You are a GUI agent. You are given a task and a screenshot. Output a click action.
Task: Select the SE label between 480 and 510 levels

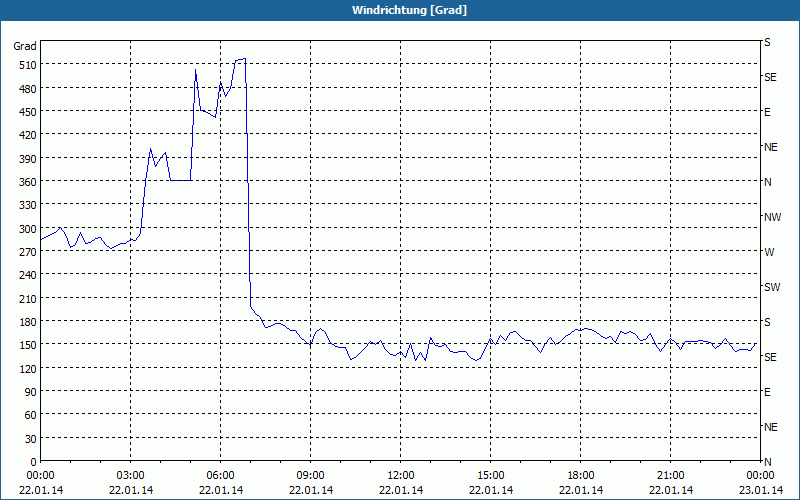click(x=770, y=77)
